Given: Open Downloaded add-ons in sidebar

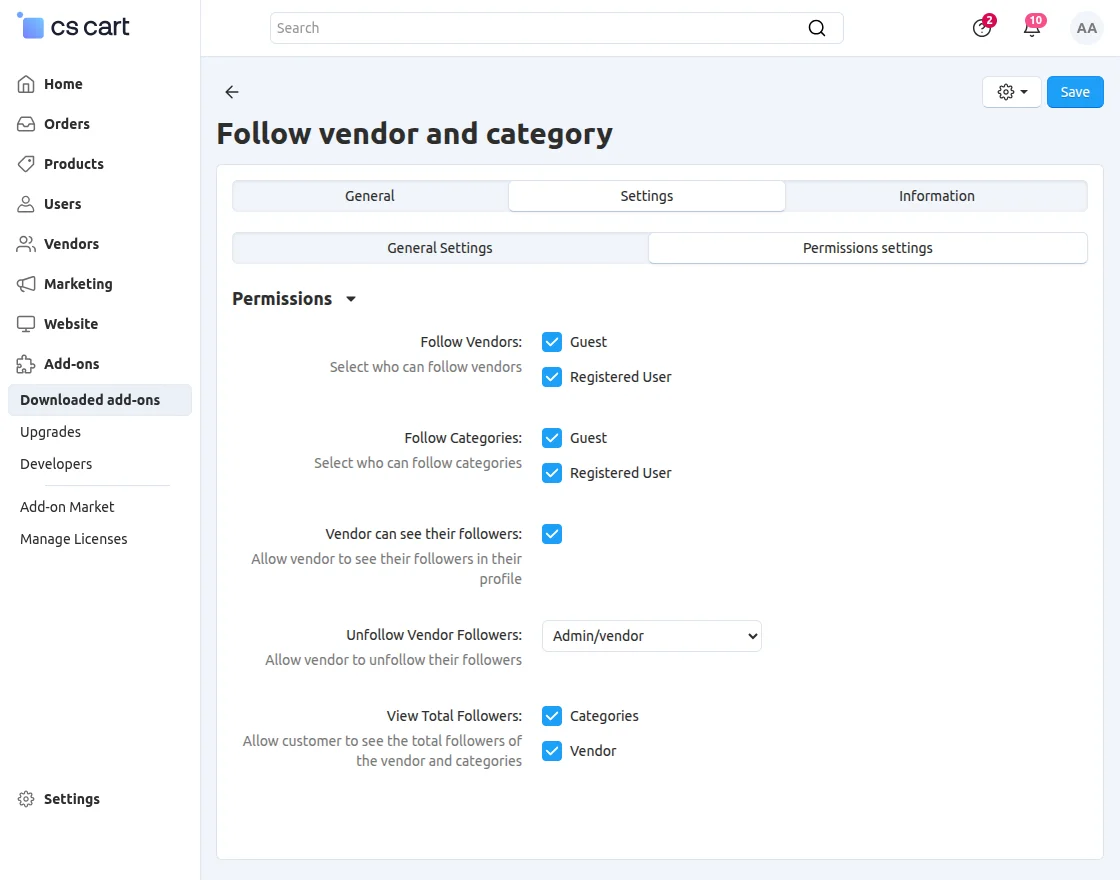Looking at the screenshot, I should [x=99, y=400].
